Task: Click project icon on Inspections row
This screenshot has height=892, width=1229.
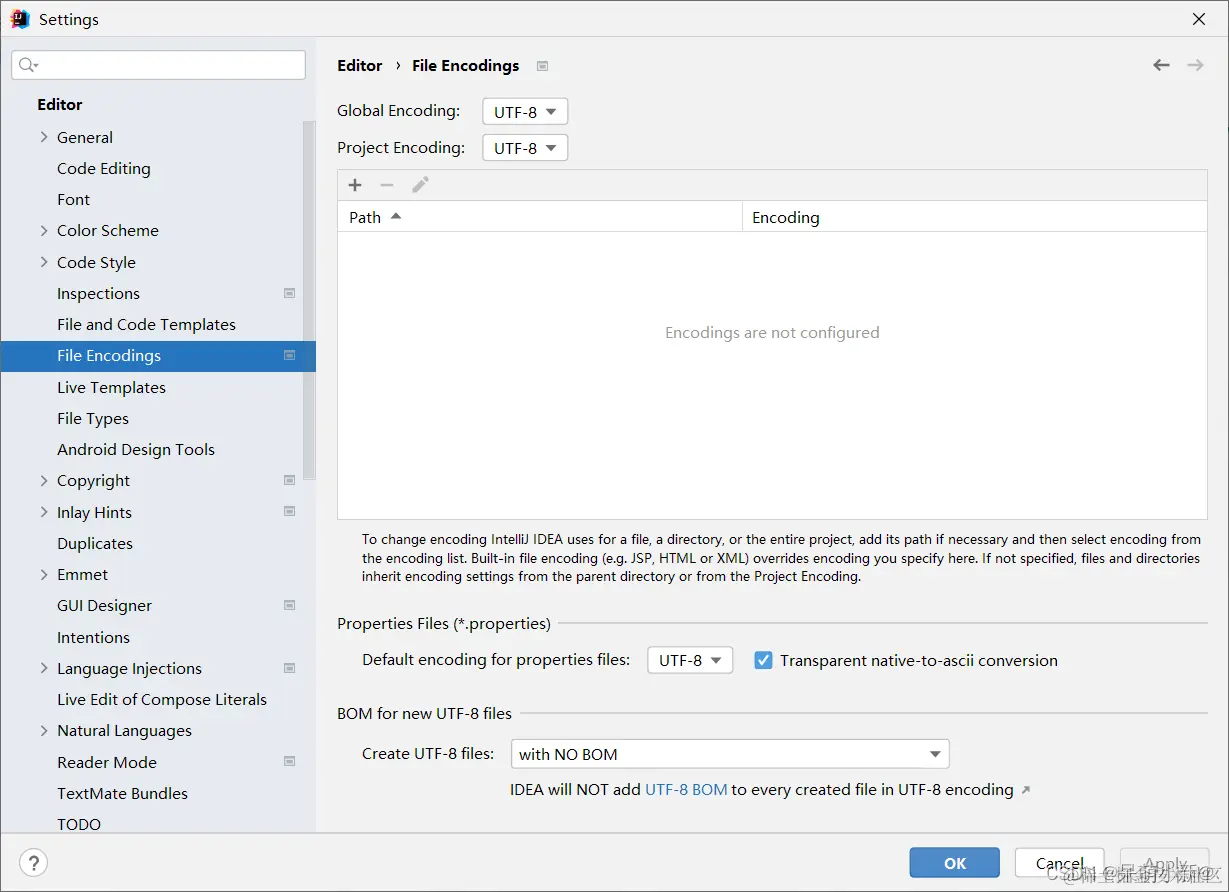Action: [289, 293]
